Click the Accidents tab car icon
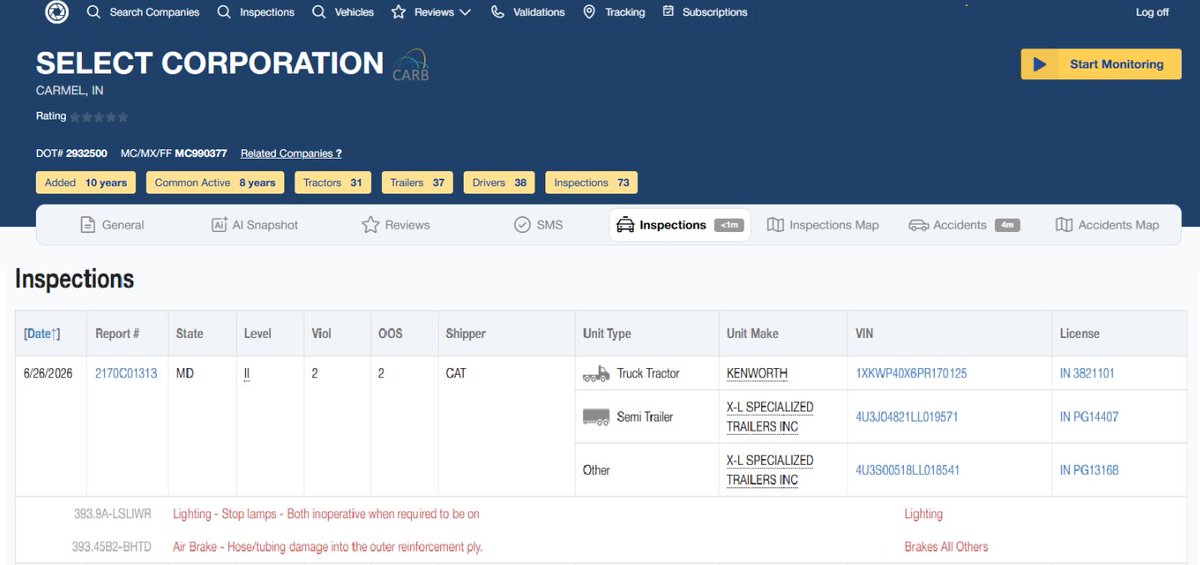1200x565 pixels. 918,225
